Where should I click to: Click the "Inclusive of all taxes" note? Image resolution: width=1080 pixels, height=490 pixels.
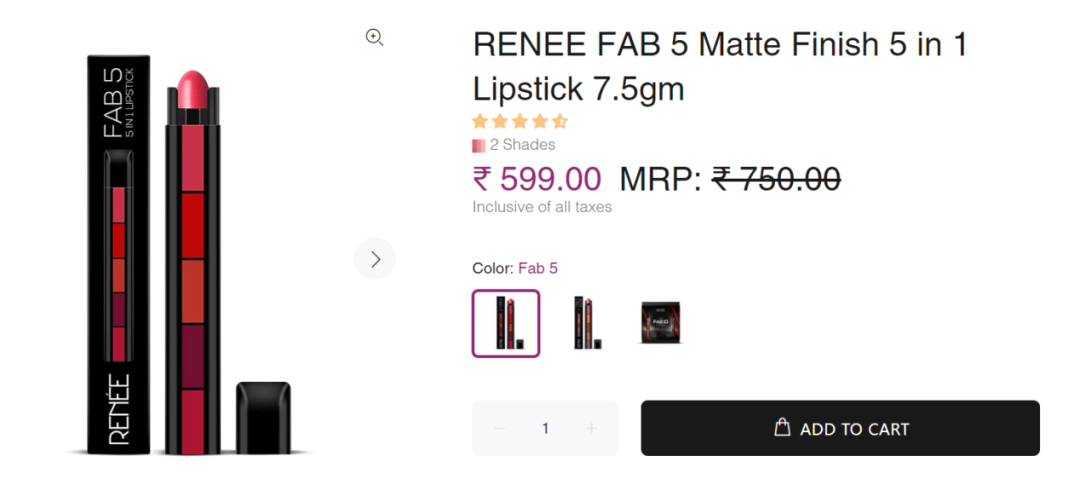pyautogui.click(x=542, y=207)
